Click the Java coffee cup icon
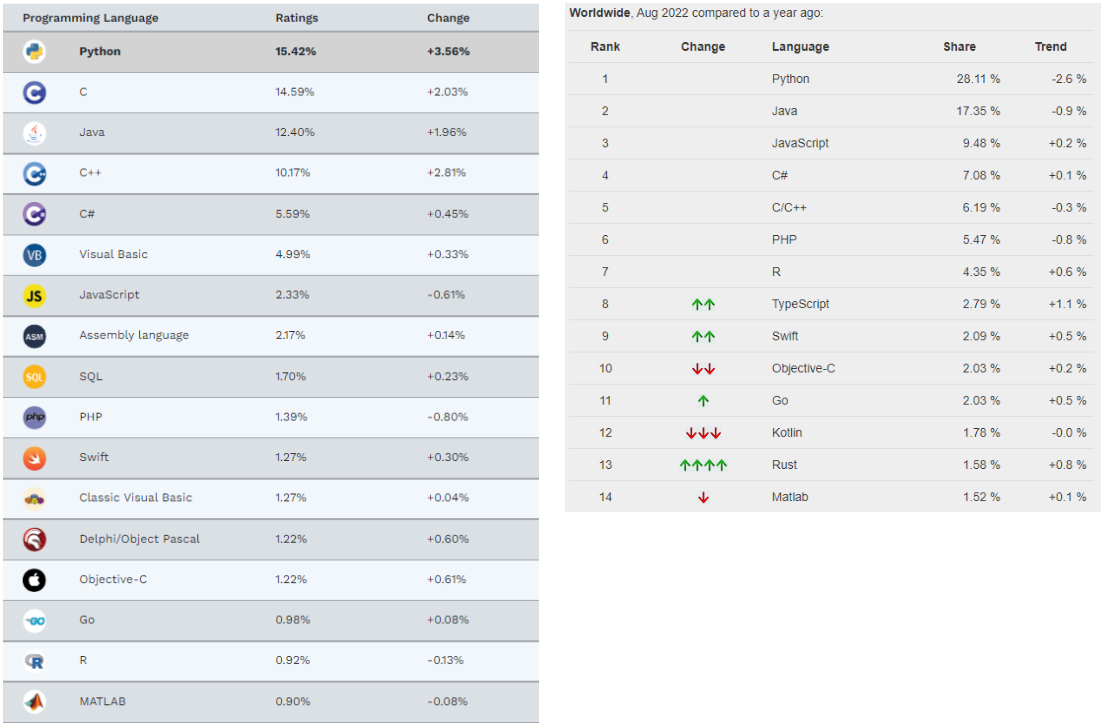 [x=35, y=133]
